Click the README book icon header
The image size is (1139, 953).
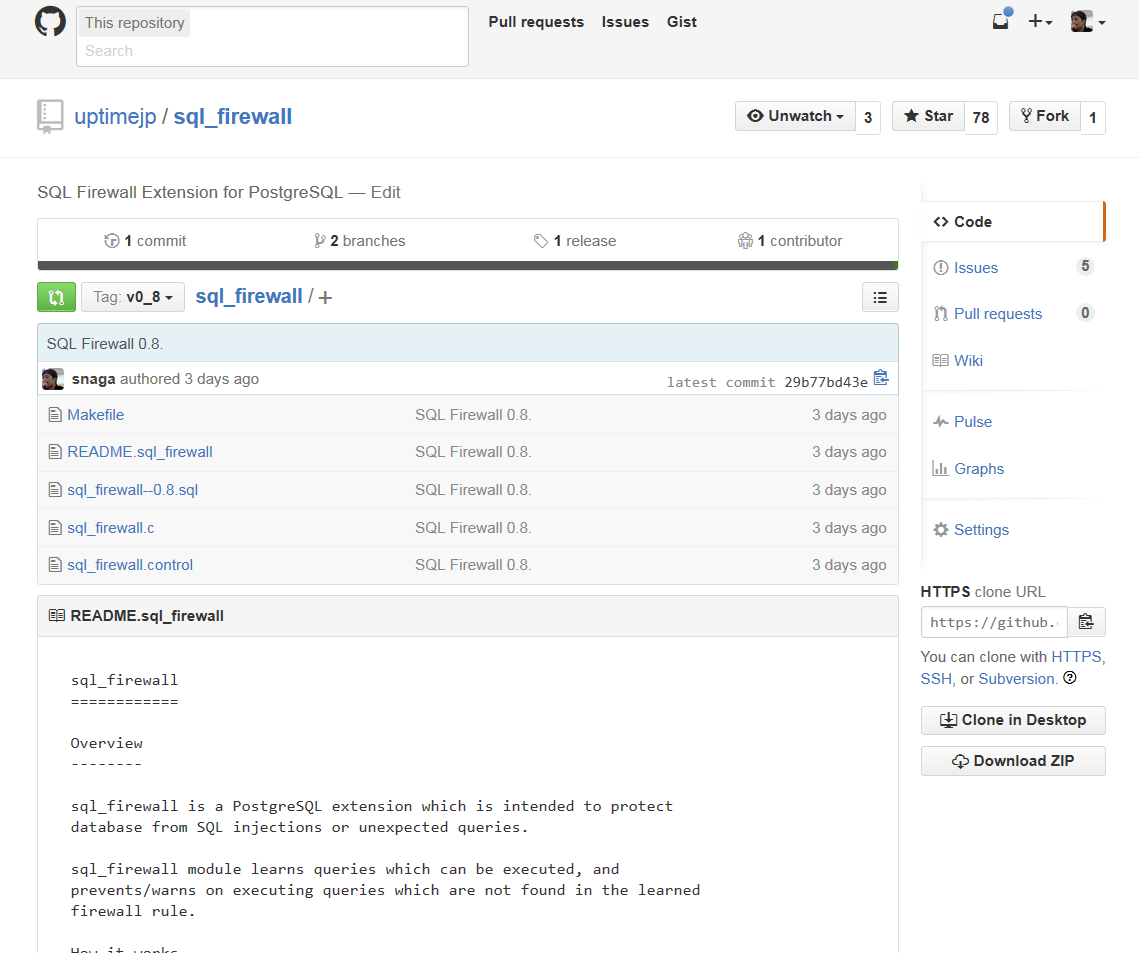click(57, 616)
